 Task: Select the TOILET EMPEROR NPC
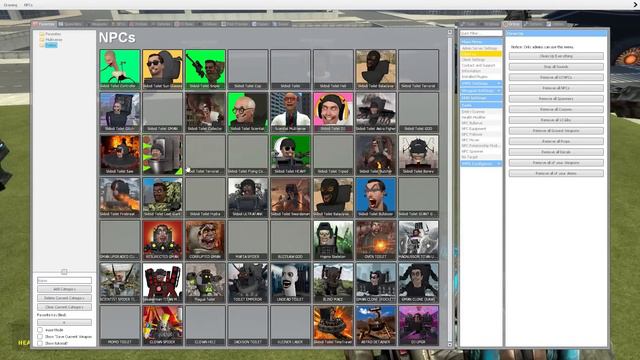coord(248,282)
